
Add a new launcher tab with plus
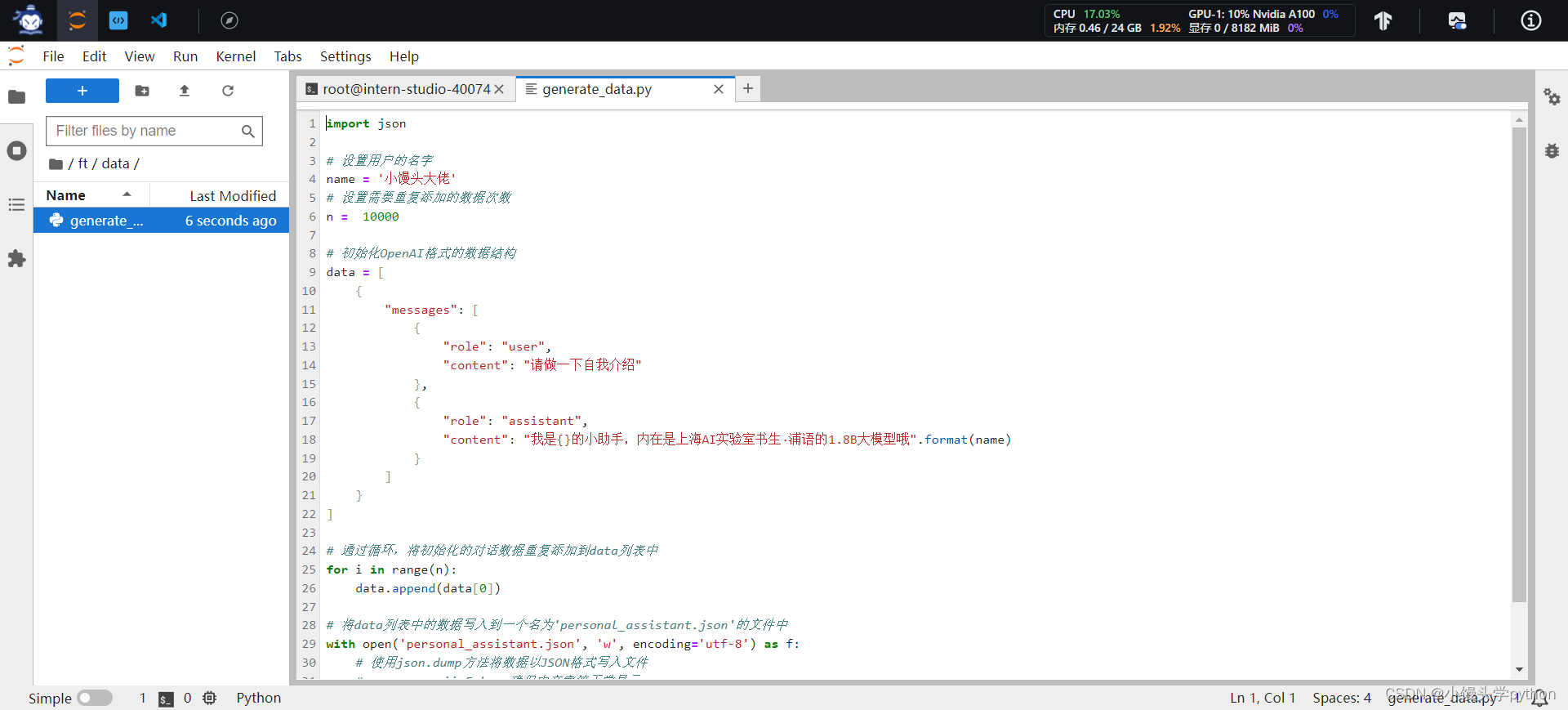(748, 88)
